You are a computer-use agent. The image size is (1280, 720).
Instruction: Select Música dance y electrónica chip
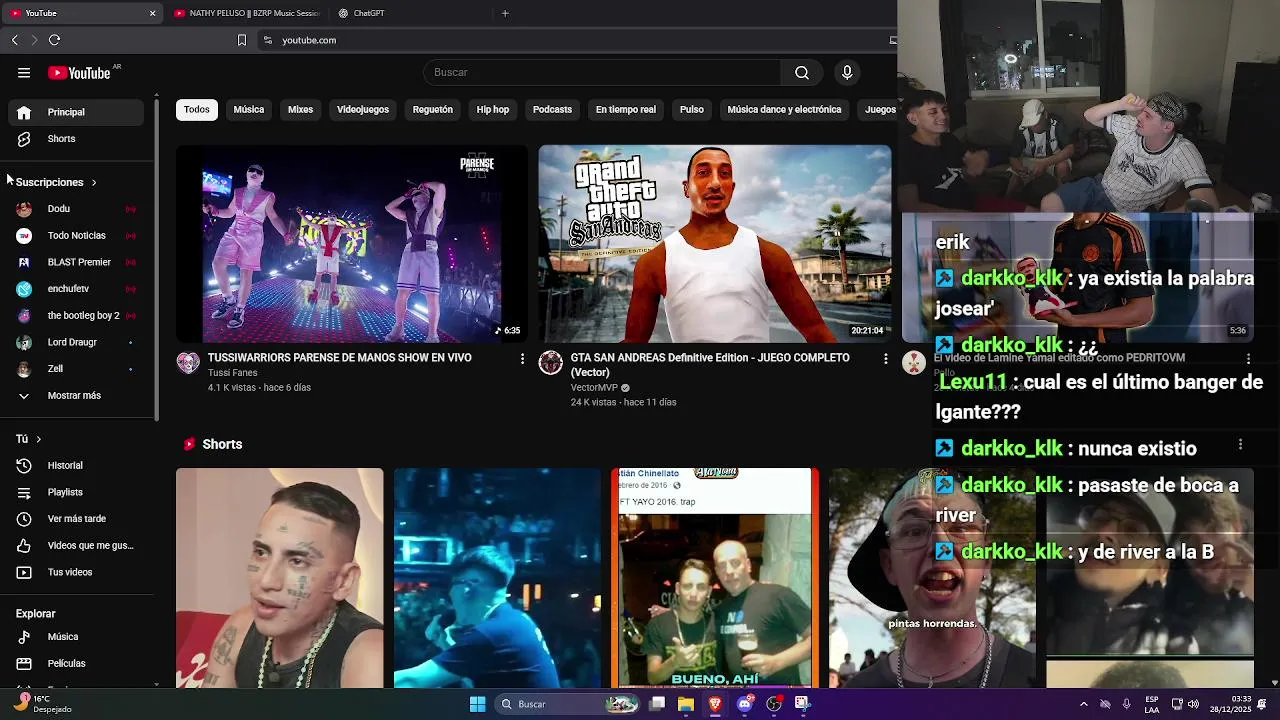pos(784,109)
